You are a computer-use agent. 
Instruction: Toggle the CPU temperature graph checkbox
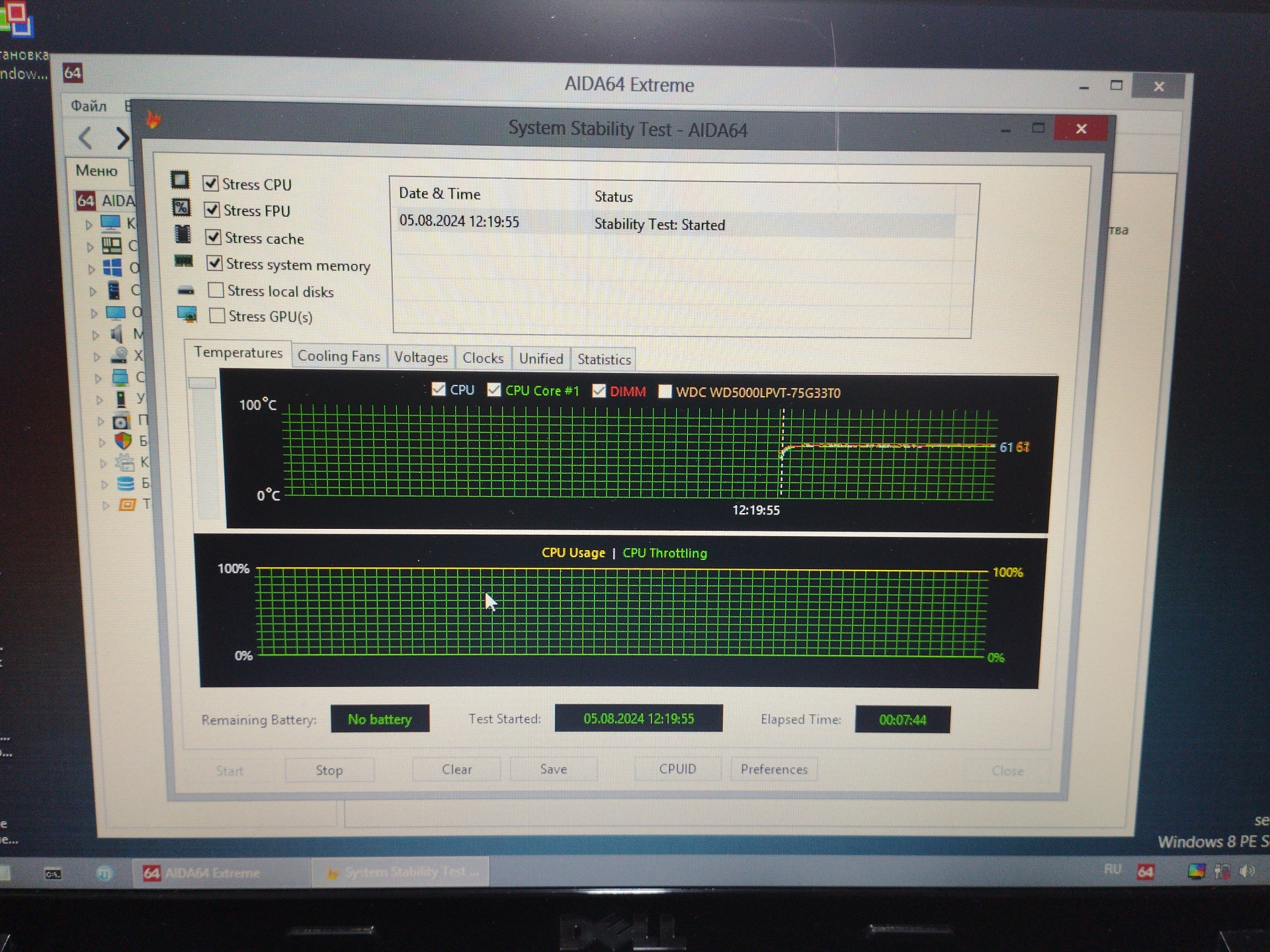[439, 389]
